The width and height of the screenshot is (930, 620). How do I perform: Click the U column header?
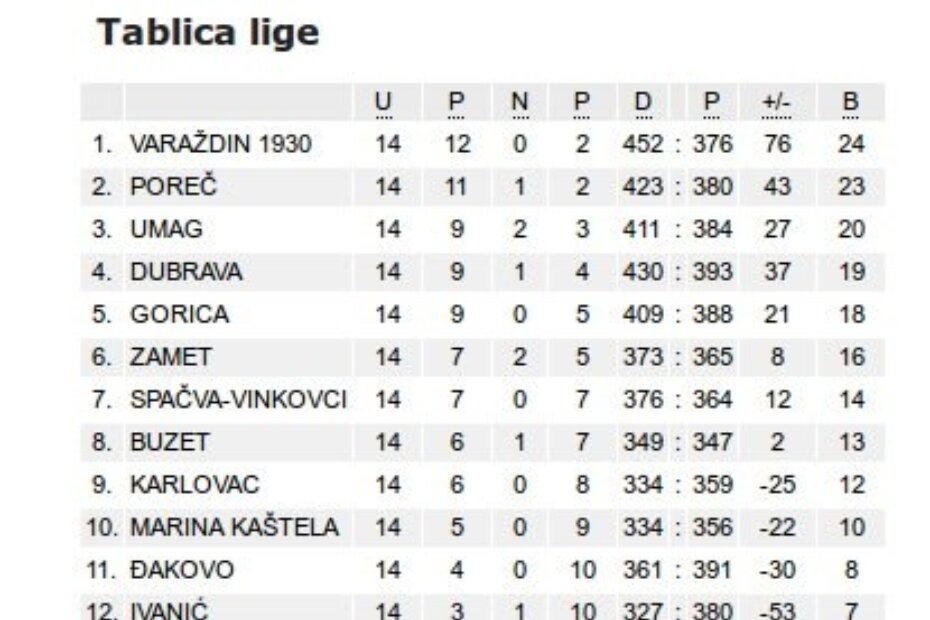click(384, 102)
